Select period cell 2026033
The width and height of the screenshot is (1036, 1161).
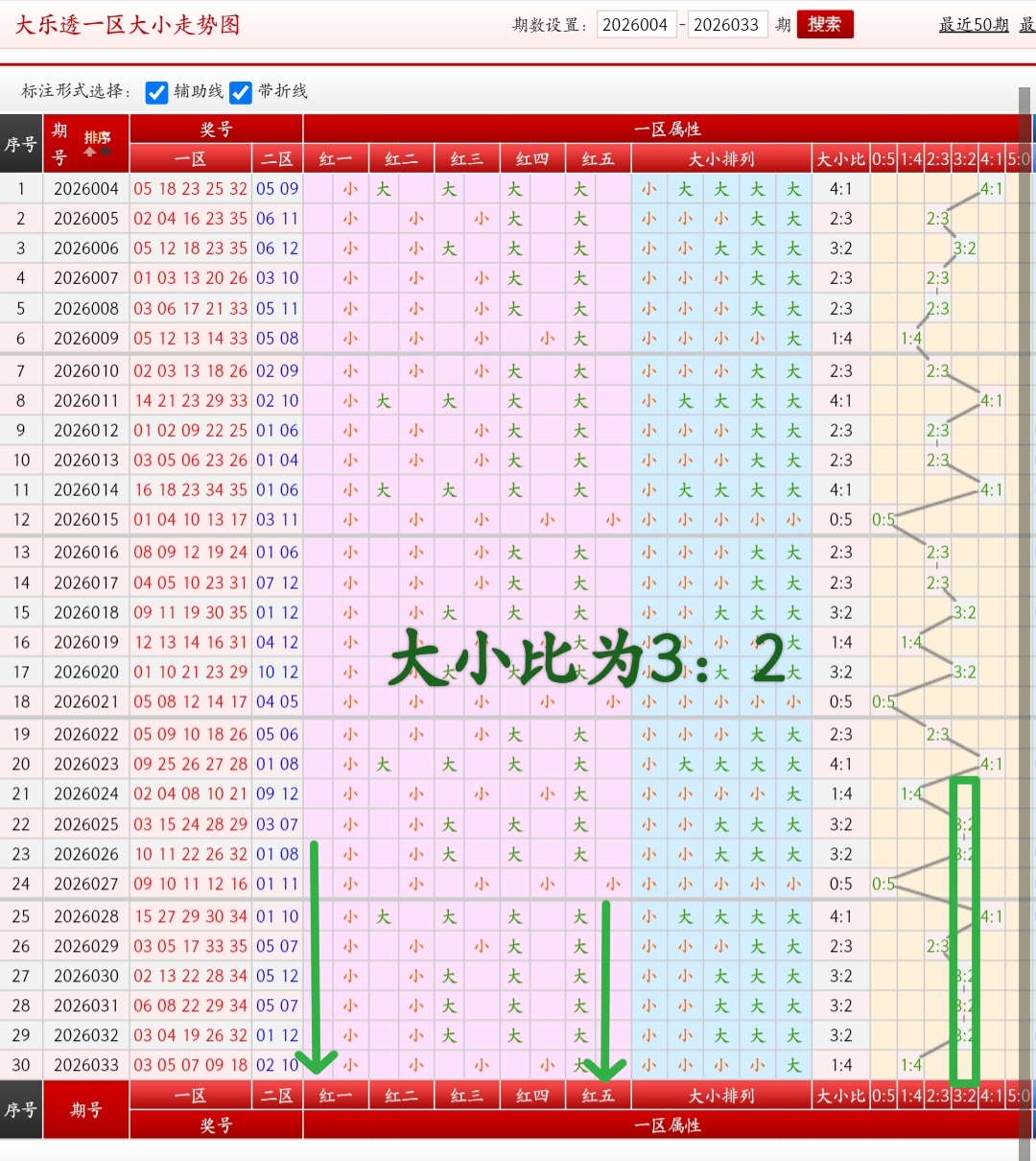pos(86,1065)
